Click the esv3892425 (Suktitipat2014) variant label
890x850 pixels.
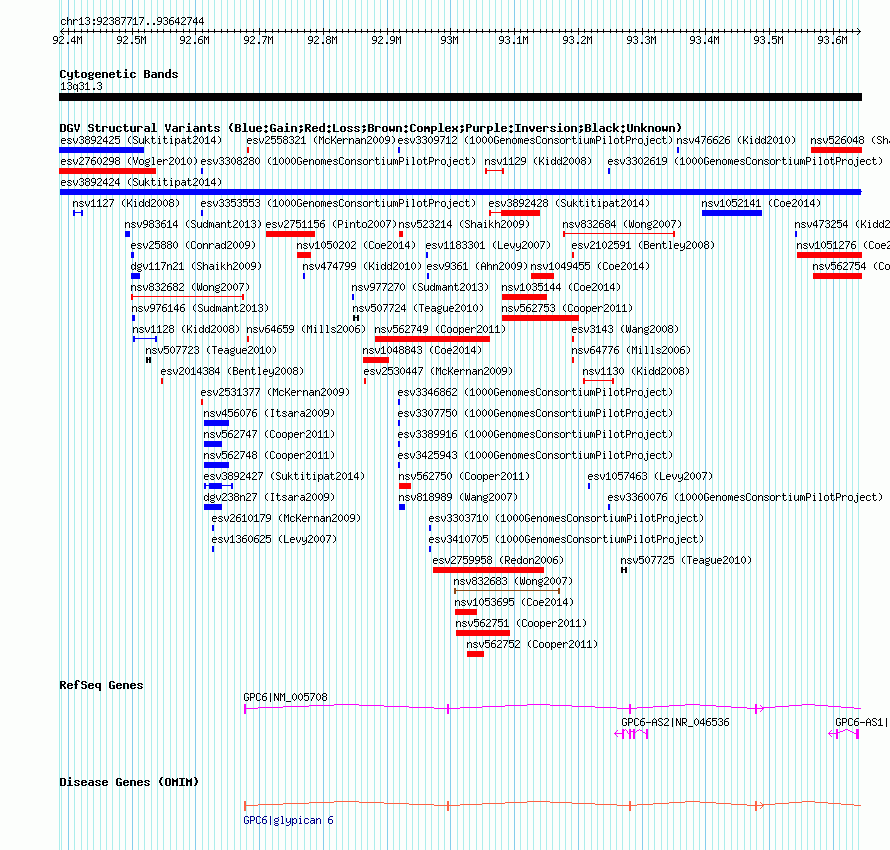(x=141, y=140)
